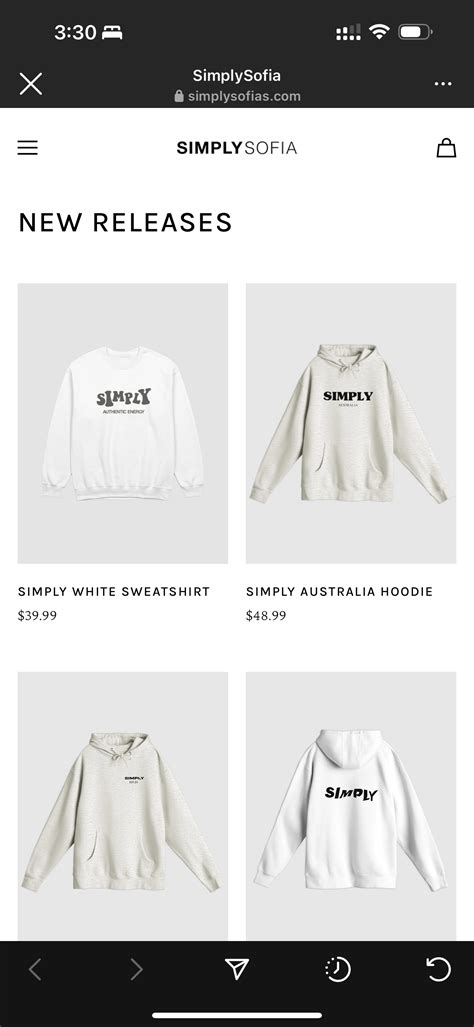Viewport: 474px width, 1027px height.
Task: Open the hamburger navigation menu
Action: pos(27,148)
